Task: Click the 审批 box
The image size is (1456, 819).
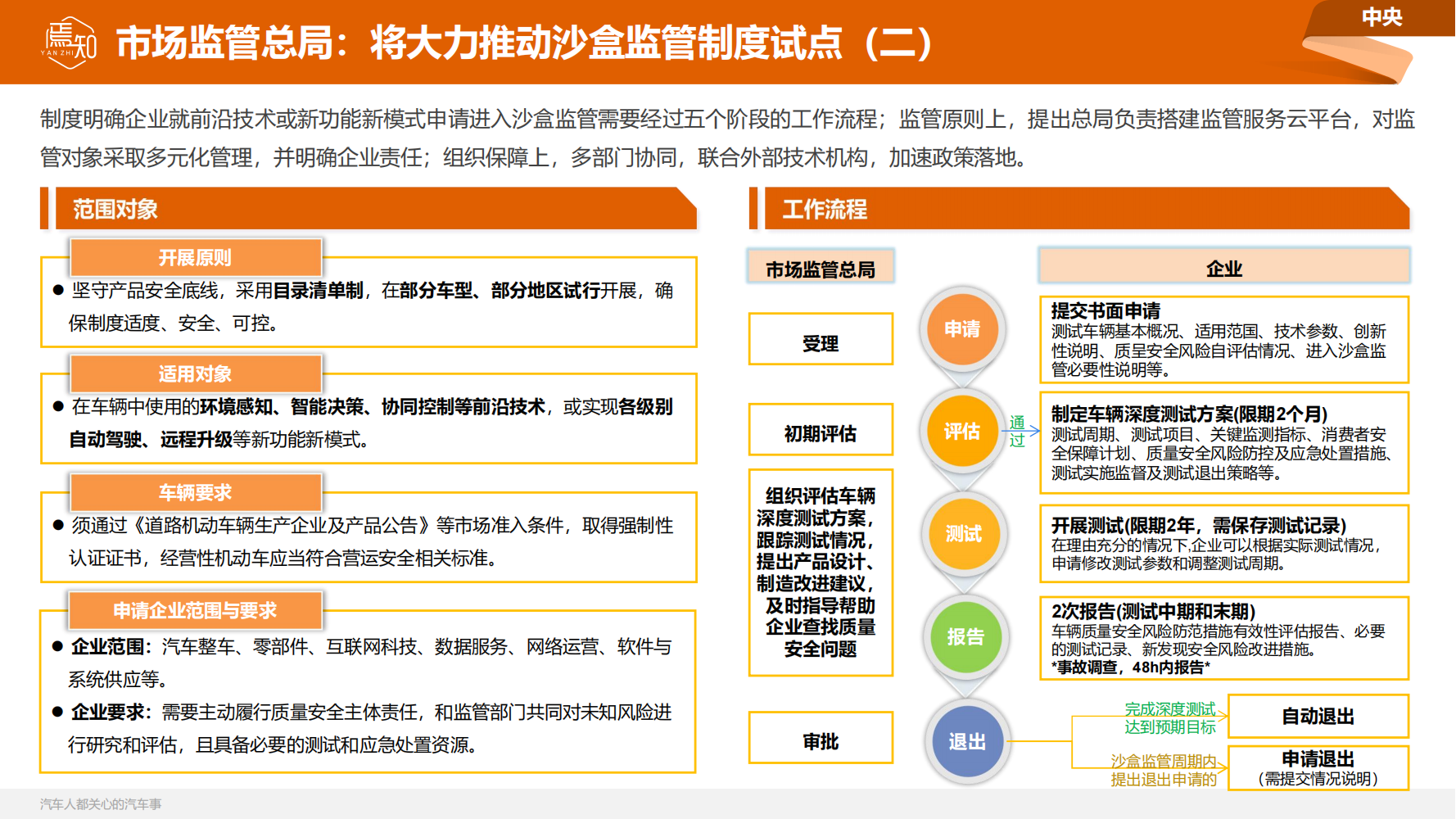Action: (x=821, y=737)
